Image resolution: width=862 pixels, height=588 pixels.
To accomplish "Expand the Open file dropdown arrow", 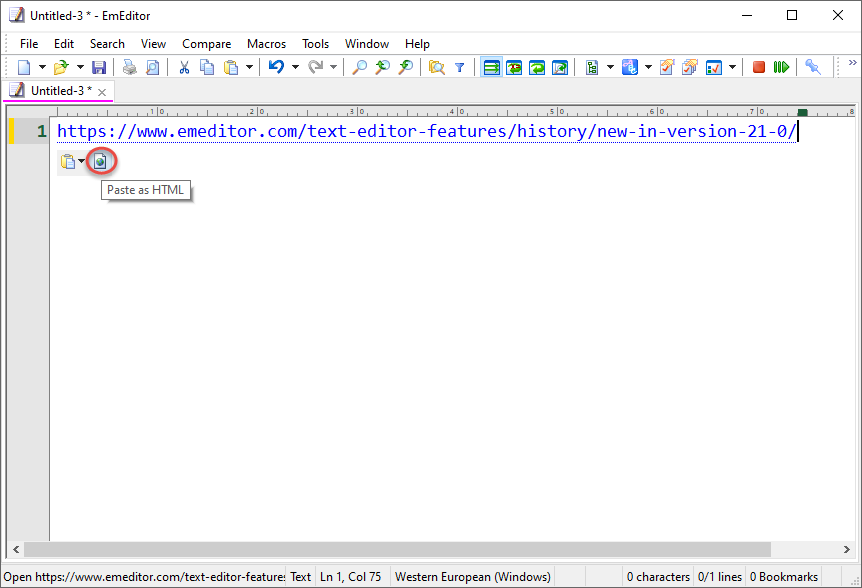I will 80,67.
